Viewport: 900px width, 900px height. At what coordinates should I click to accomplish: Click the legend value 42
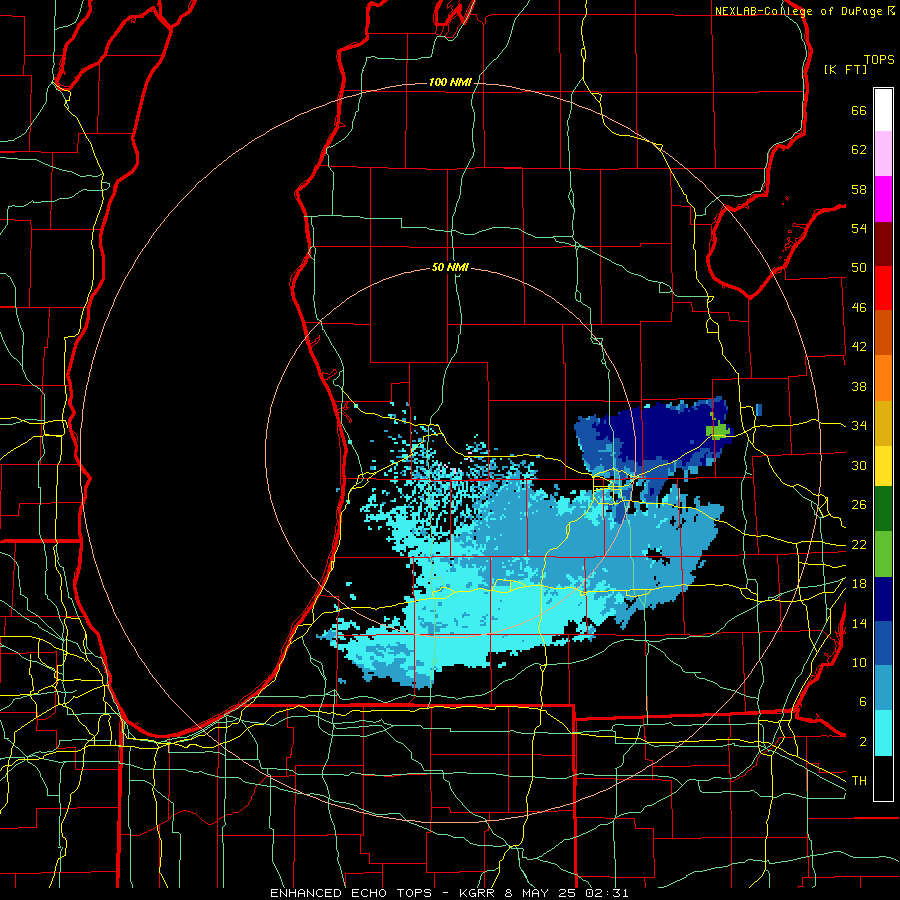(x=859, y=347)
